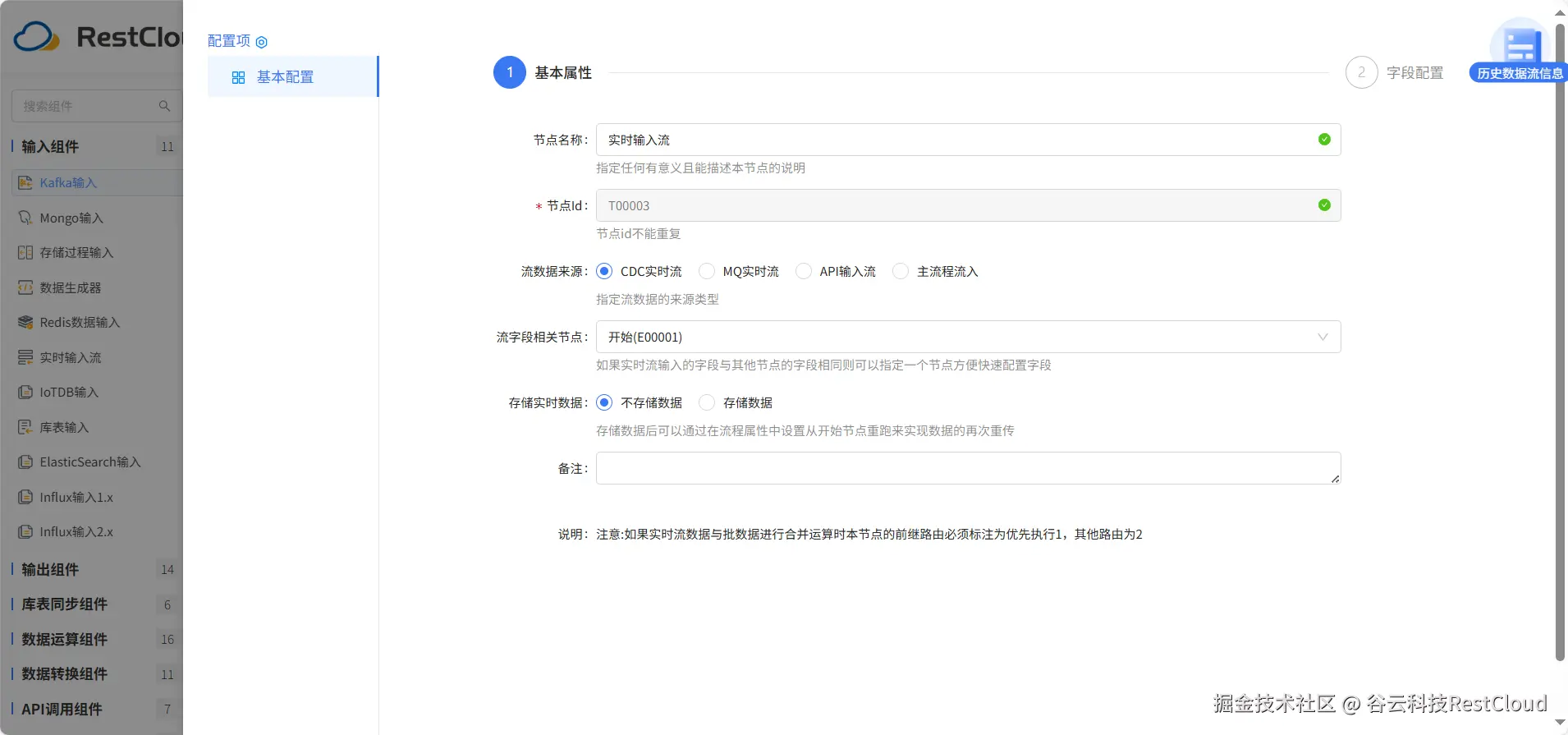Viewport: 1568px width, 735px height.
Task: Click the search magnifier icon
Action: tap(164, 106)
